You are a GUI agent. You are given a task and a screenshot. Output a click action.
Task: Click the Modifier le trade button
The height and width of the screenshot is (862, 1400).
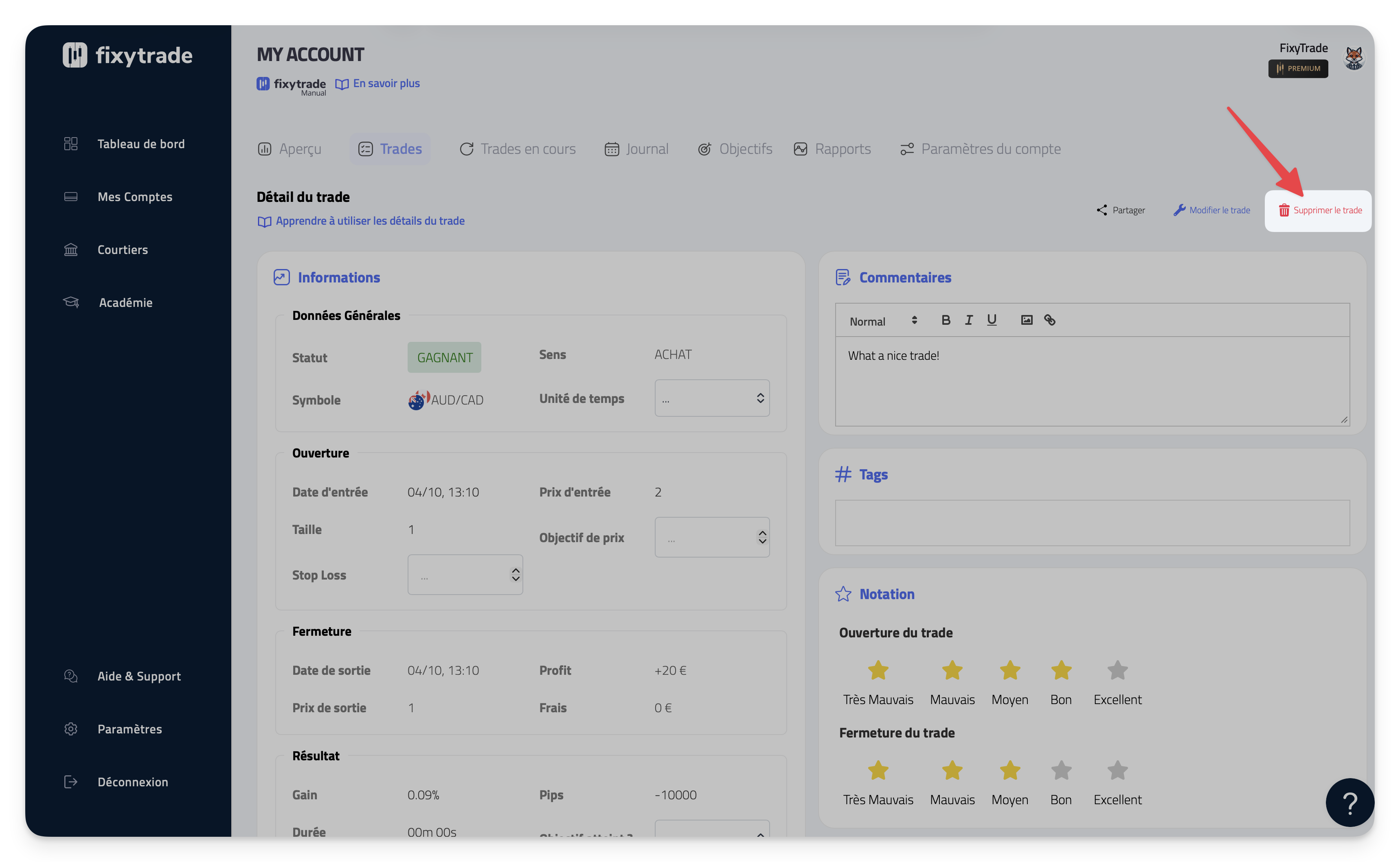[1212, 210]
